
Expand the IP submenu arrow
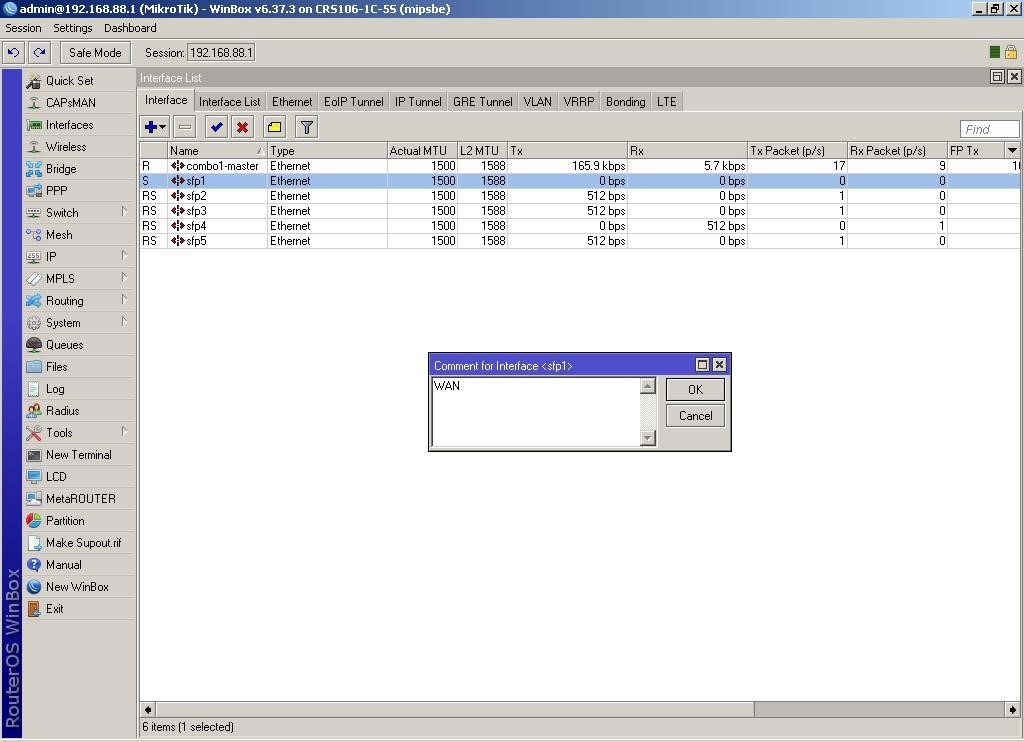[125, 256]
